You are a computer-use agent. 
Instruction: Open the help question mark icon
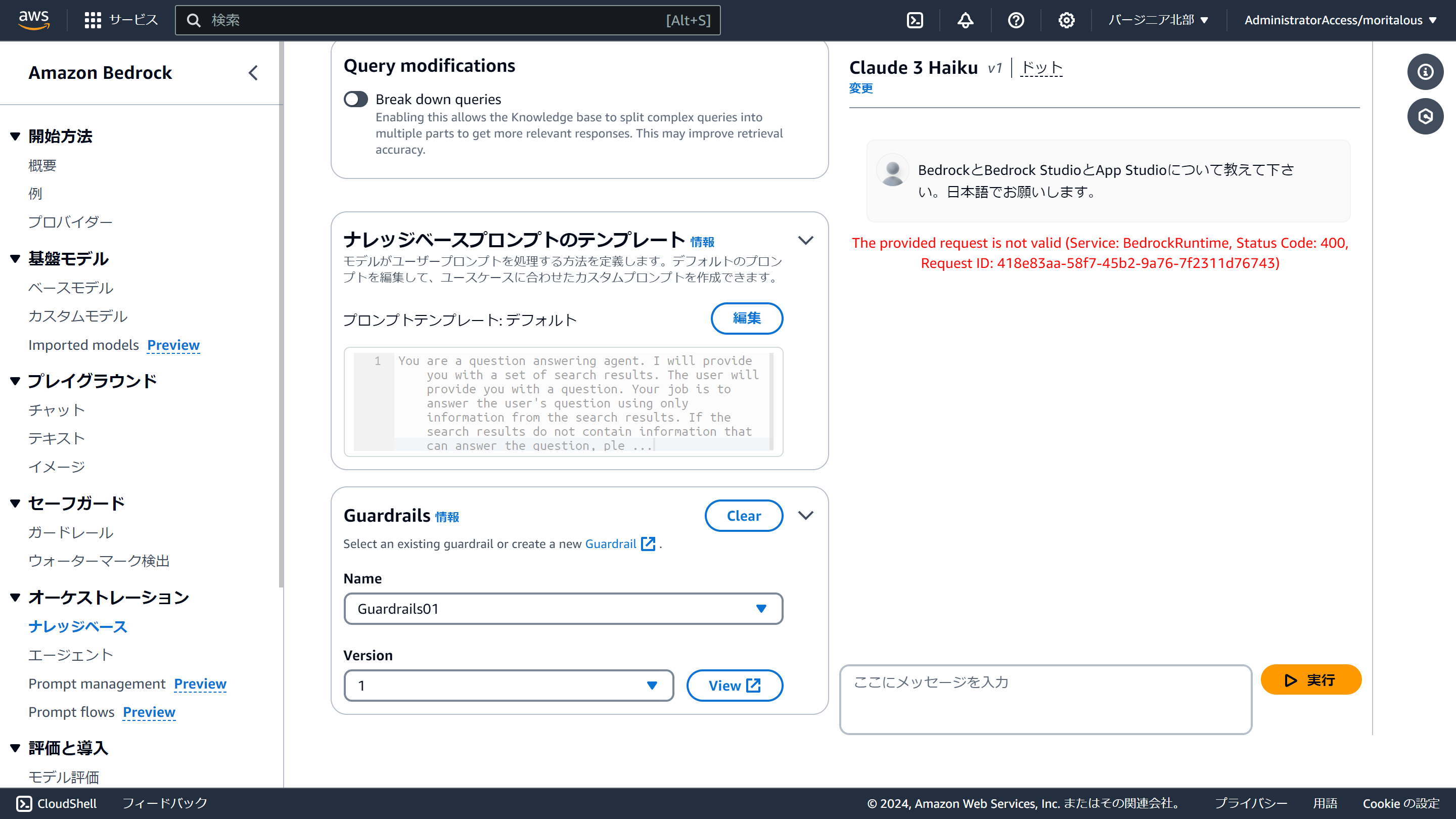tap(1016, 20)
